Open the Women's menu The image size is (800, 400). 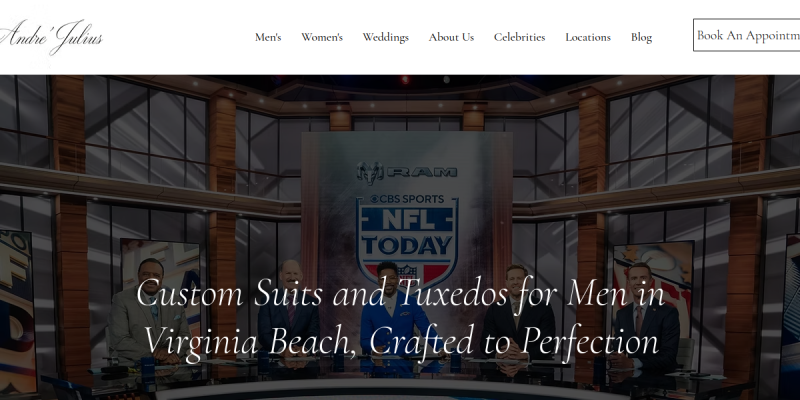(322, 37)
